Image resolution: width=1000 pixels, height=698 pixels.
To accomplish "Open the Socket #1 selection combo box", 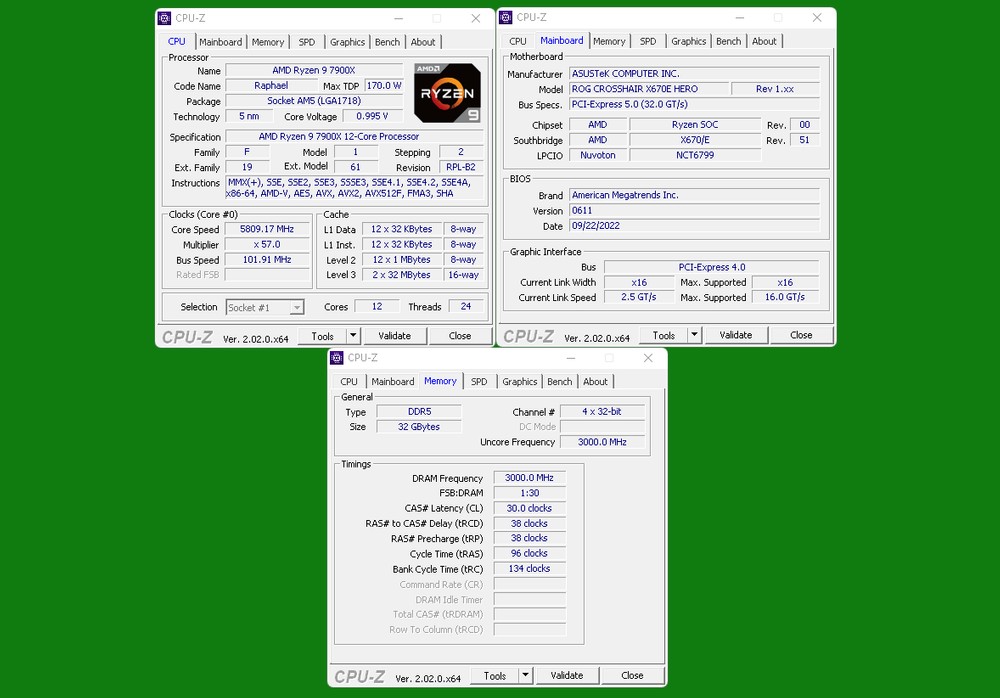I will click(265, 308).
